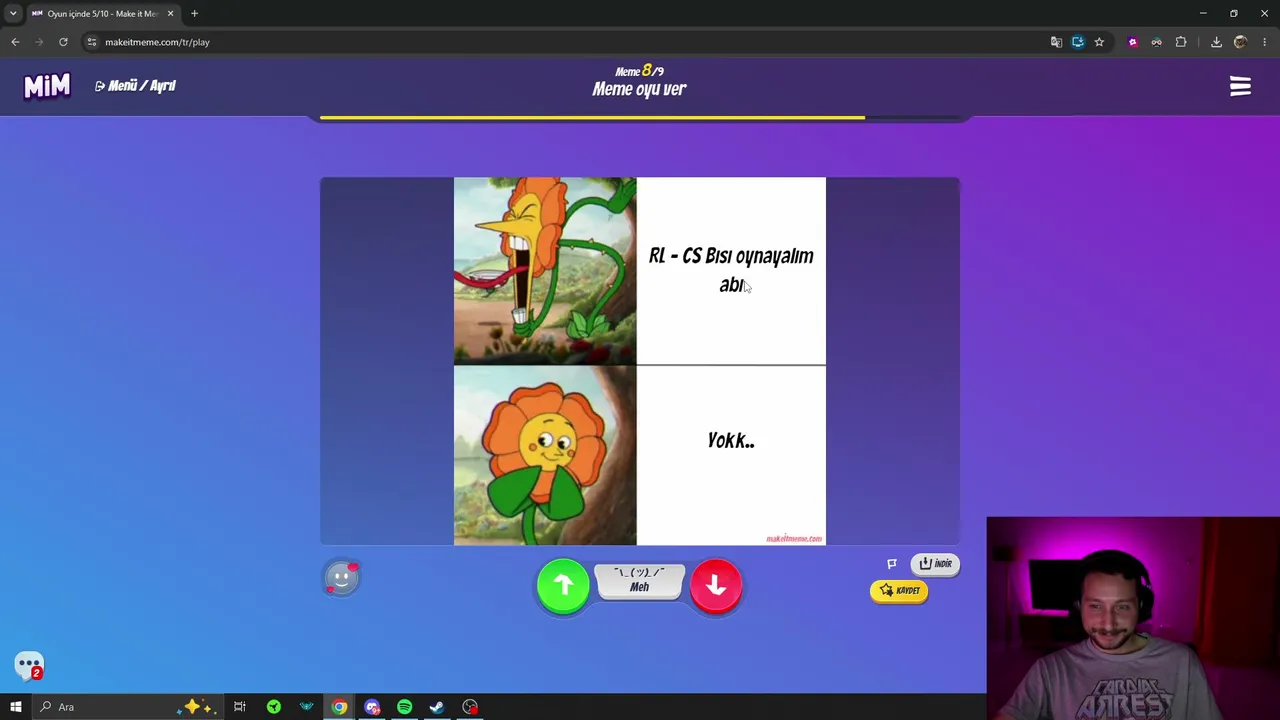Click the meme caption "Yokk.."
The height and width of the screenshot is (720, 1280).
[731, 440]
